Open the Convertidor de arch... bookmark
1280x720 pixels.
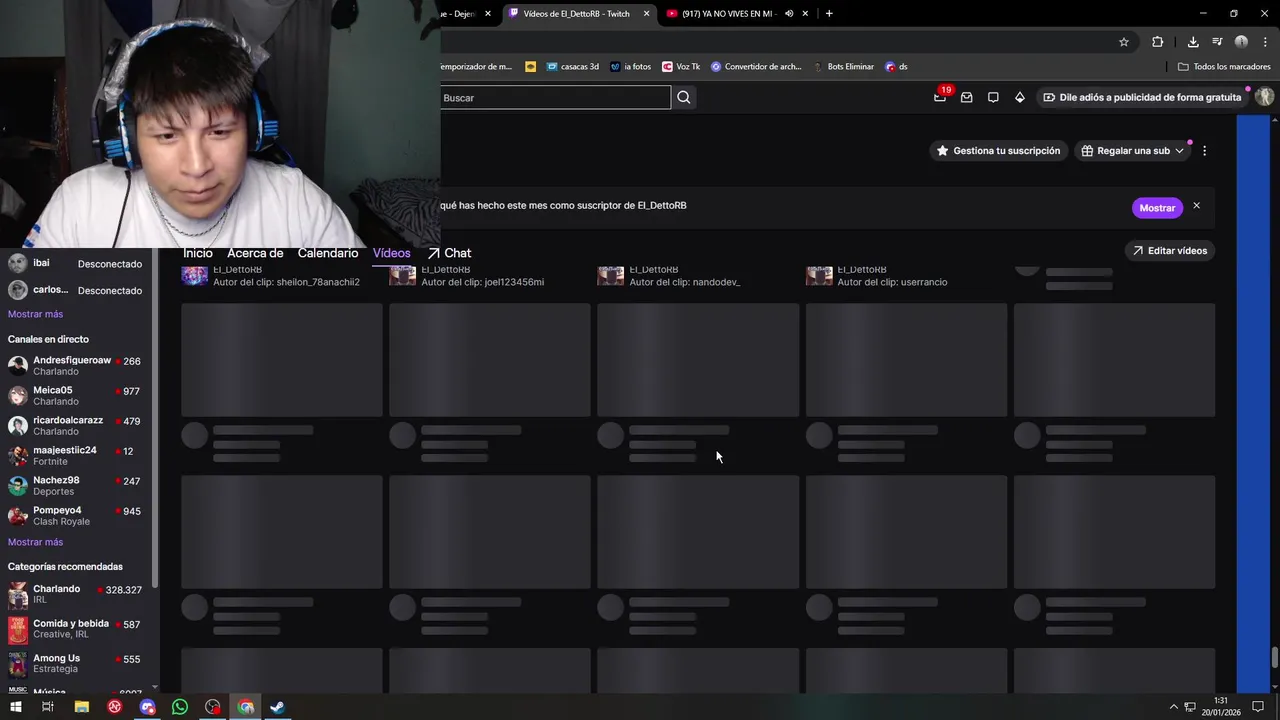pyautogui.click(x=756, y=67)
